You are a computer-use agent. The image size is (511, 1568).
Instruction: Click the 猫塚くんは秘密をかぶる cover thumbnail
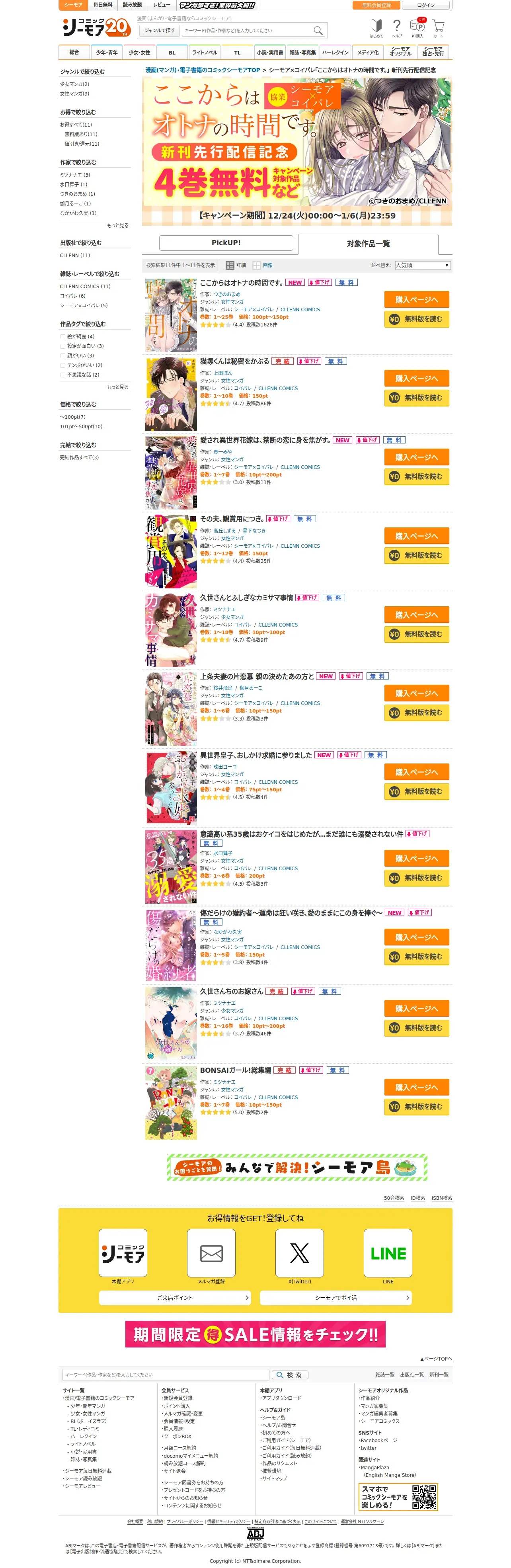coord(172,394)
